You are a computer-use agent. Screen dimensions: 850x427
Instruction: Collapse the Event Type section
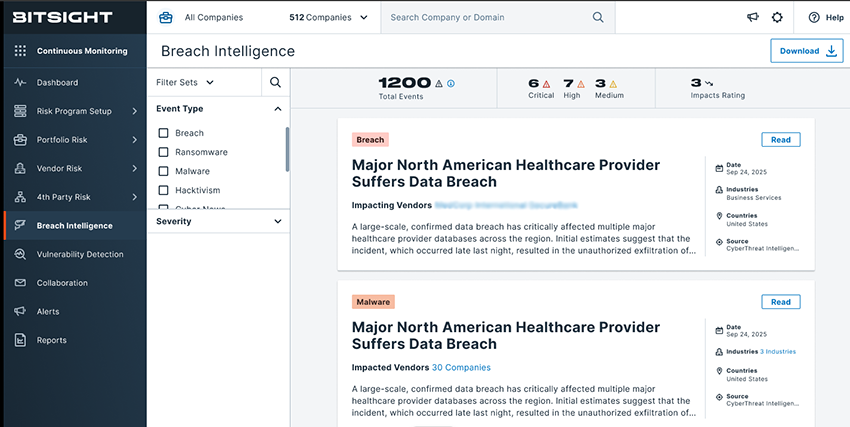[x=278, y=109]
